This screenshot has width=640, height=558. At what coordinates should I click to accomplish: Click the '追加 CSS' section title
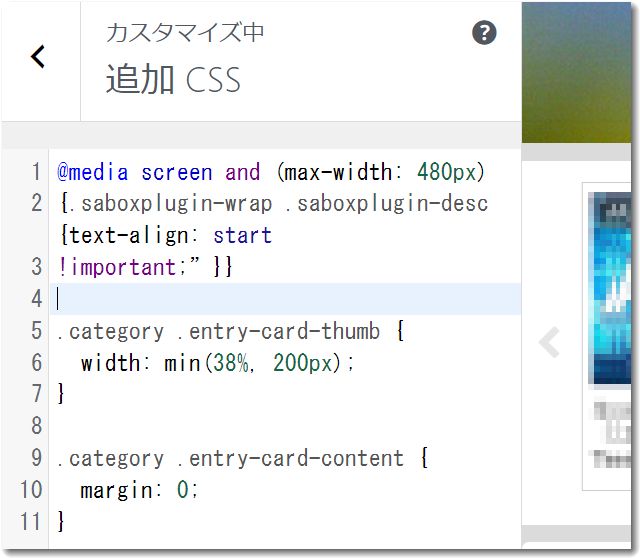(173, 80)
